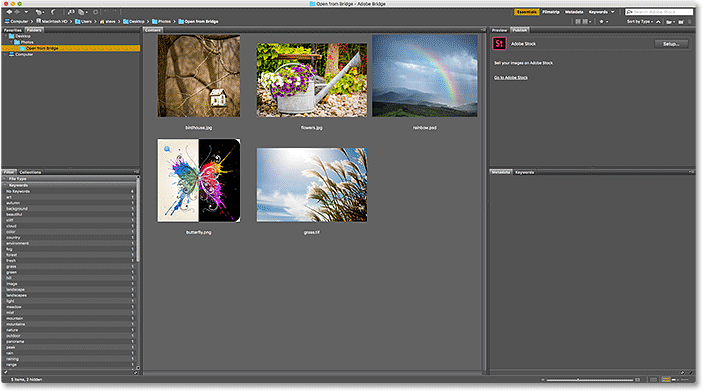Select the grass.tif thumbnail
Screen dimensions: 704x392
pos(312,185)
